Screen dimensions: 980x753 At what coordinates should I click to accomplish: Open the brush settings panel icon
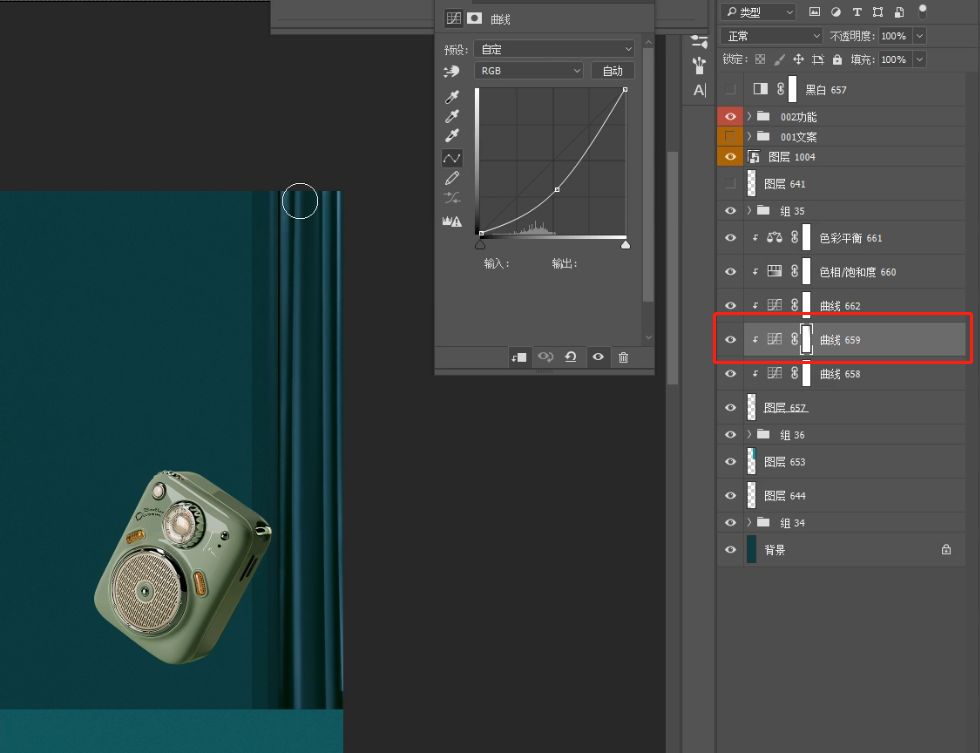[x=699, y=64]
